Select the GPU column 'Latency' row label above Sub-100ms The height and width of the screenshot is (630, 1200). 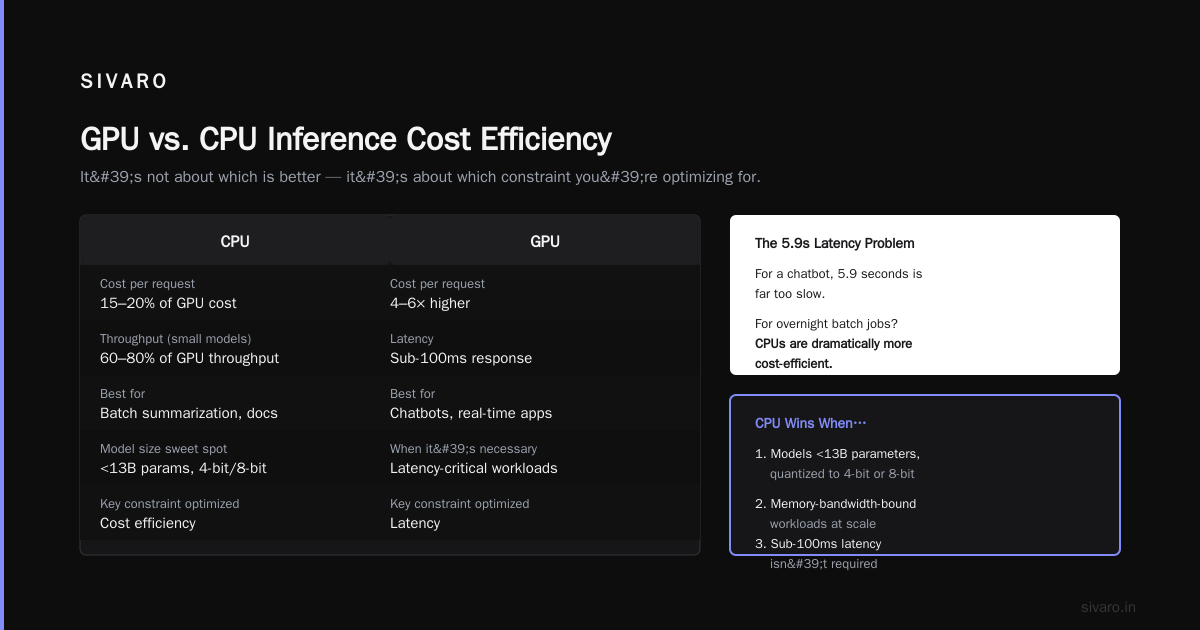click(x=412, y=339)
